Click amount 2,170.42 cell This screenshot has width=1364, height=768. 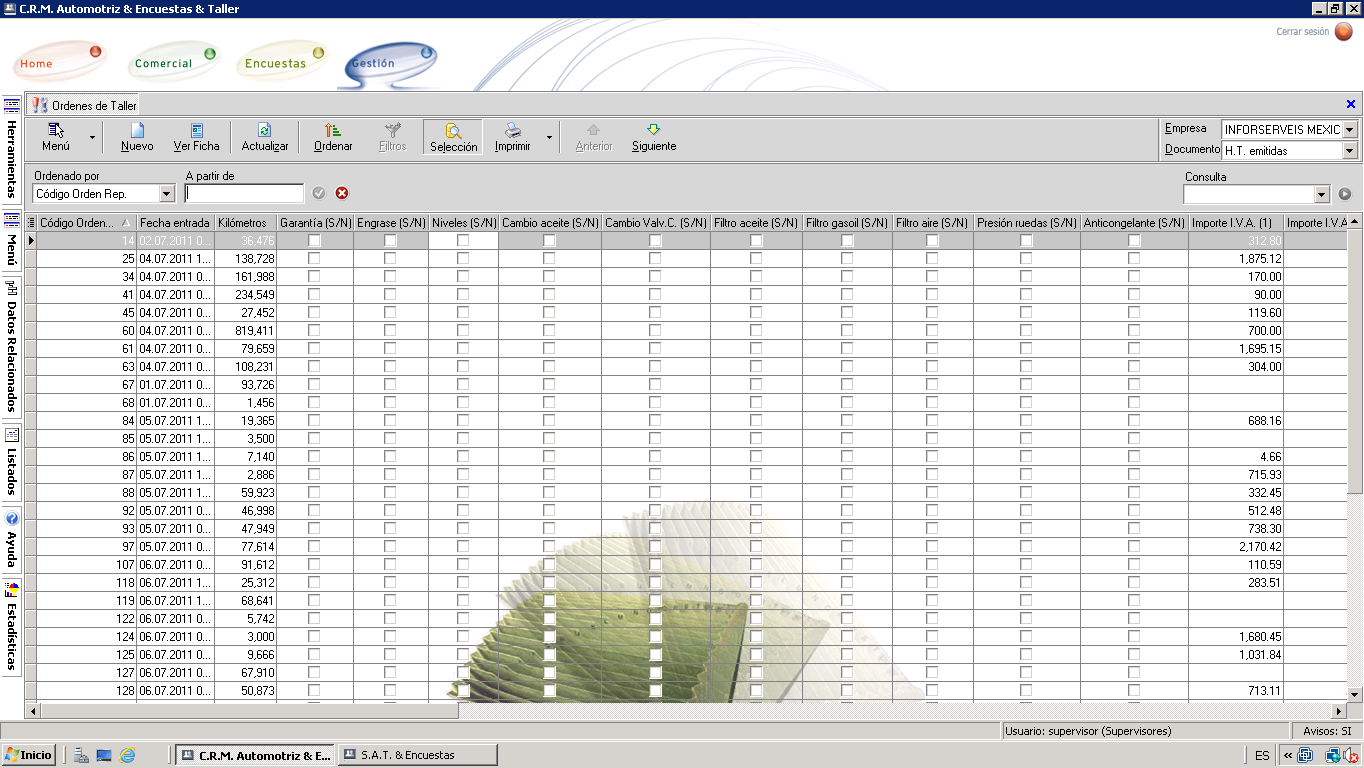(x=1235, y=547)
